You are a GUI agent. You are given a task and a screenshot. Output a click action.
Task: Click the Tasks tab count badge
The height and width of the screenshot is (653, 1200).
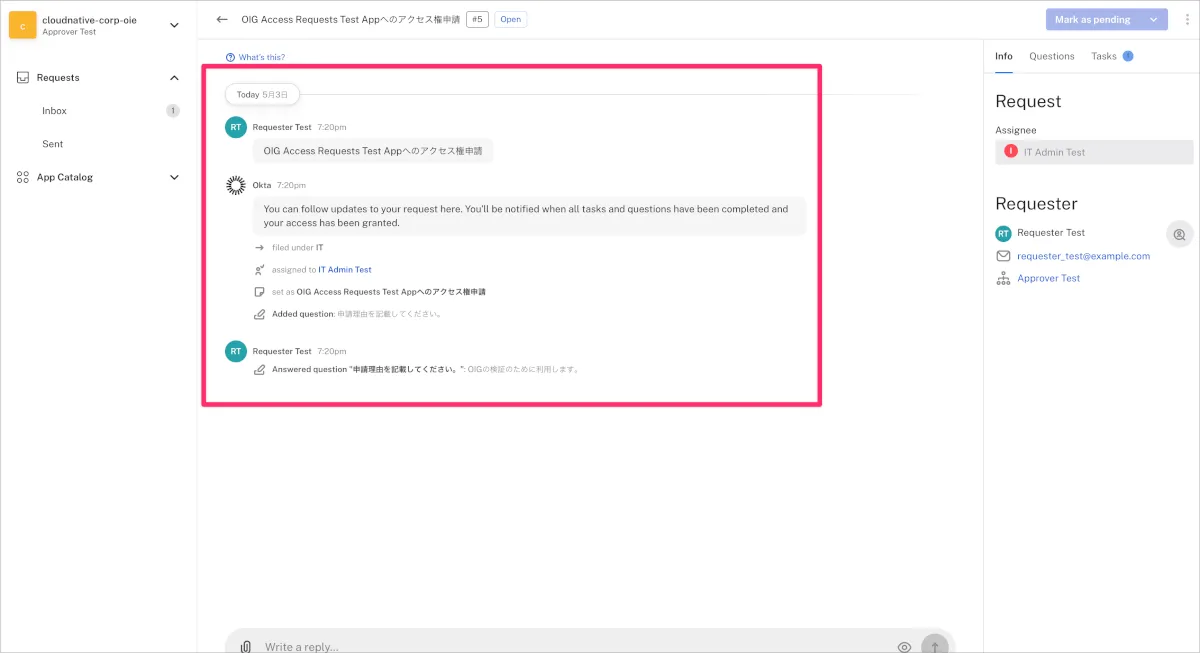[1128, 56]
